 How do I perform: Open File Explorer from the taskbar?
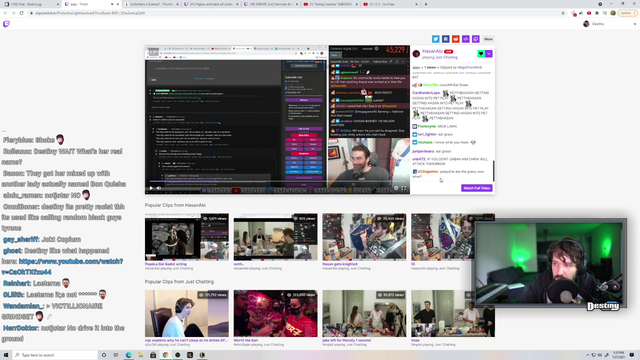point(141,355)
